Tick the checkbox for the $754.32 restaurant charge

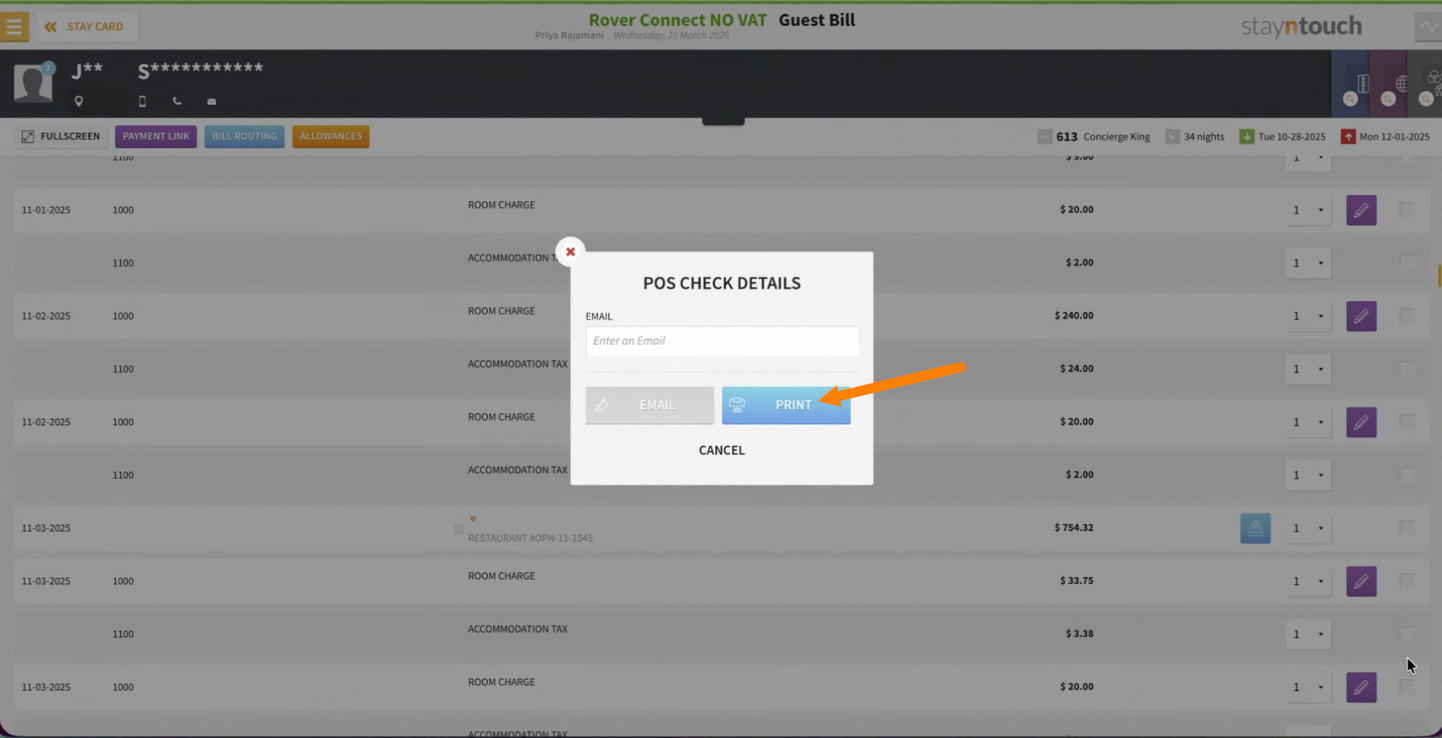click(1406, 528)
